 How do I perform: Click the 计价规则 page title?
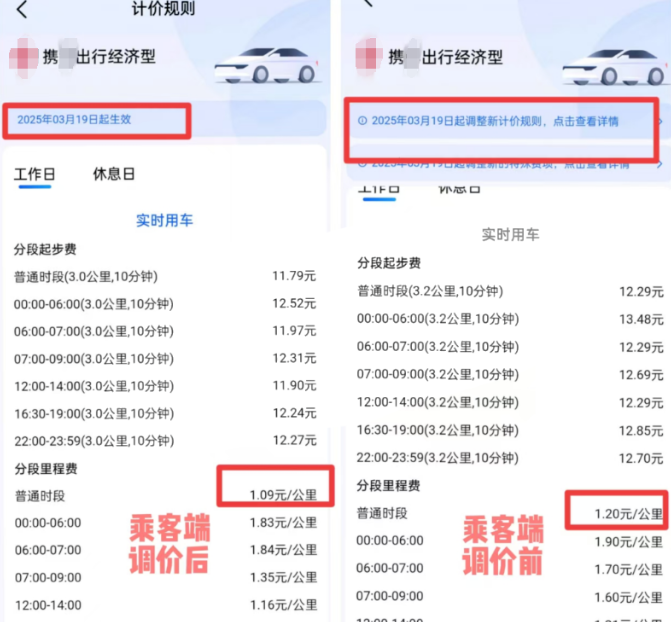164,10
